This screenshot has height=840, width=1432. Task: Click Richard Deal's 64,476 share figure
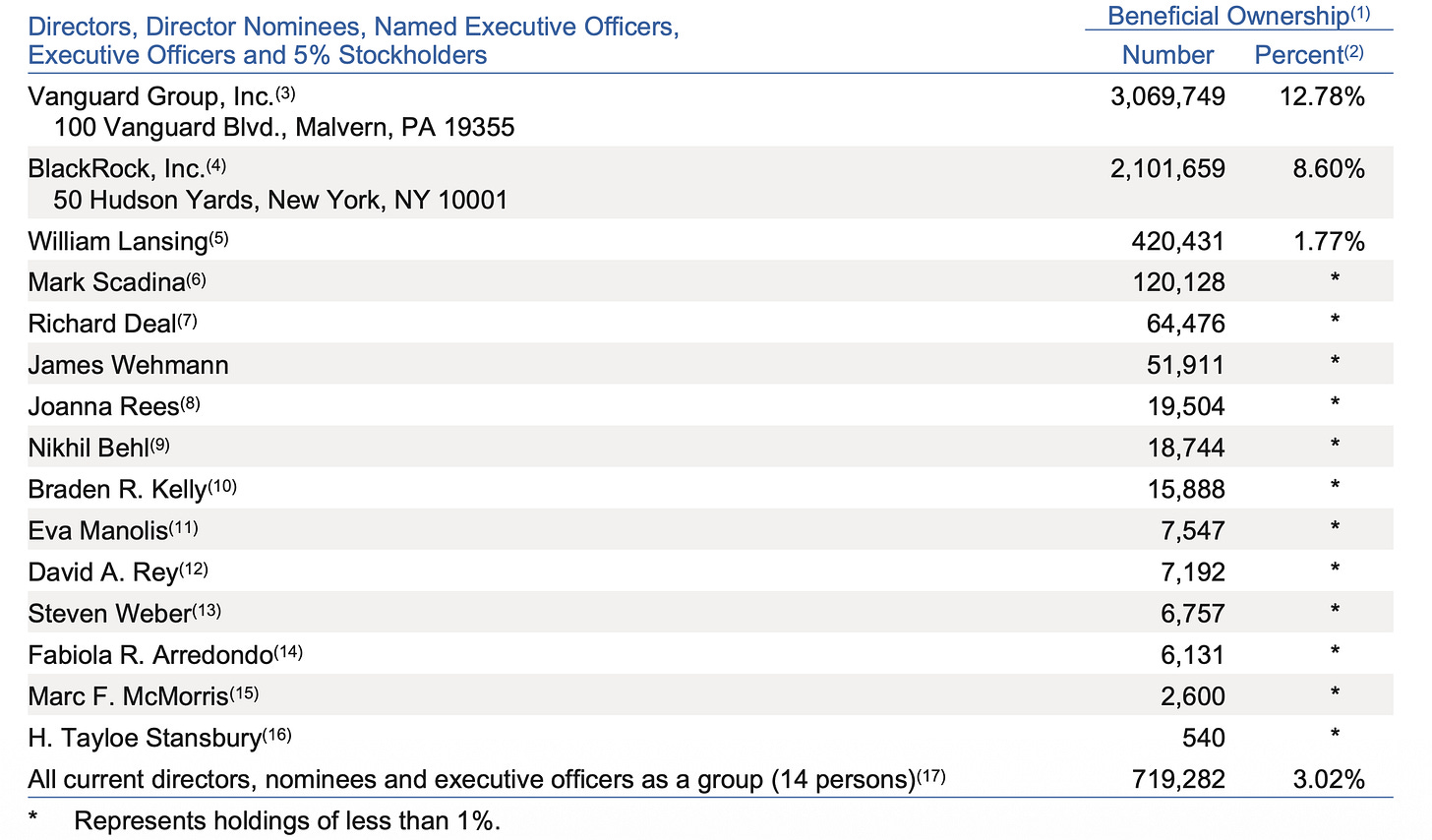click(x=1186, y=324)
